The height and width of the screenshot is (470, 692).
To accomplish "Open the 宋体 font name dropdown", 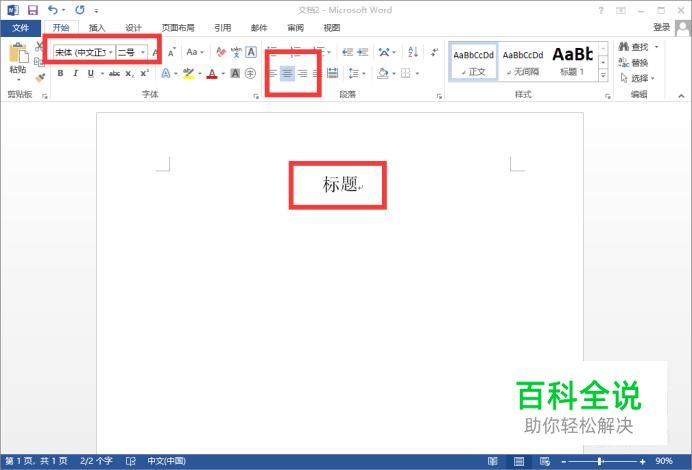I will [x=111, y=53].
